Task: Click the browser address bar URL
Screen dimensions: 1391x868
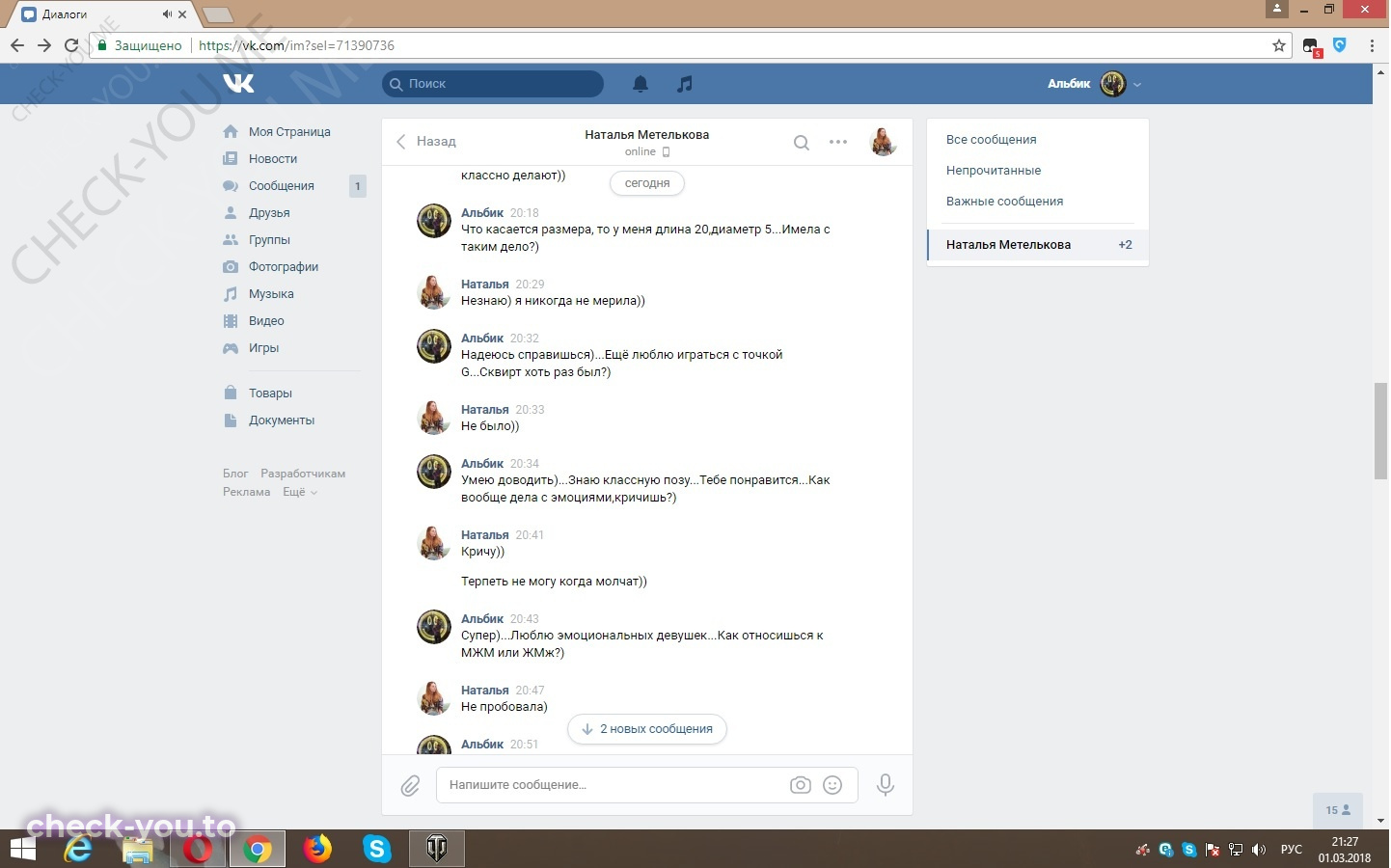Action: [296, 45]
